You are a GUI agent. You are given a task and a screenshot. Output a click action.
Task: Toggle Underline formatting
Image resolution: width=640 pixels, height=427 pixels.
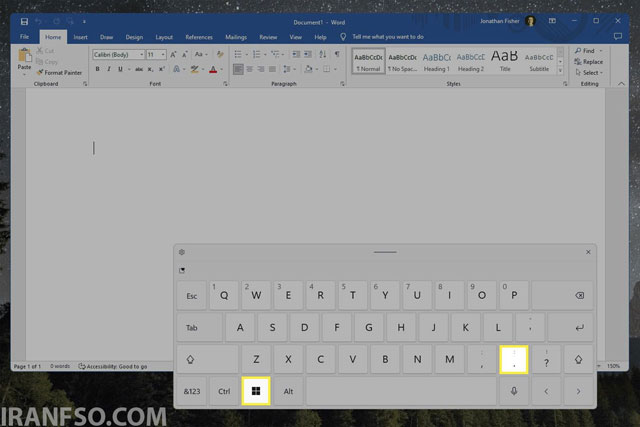coord(120,69)
